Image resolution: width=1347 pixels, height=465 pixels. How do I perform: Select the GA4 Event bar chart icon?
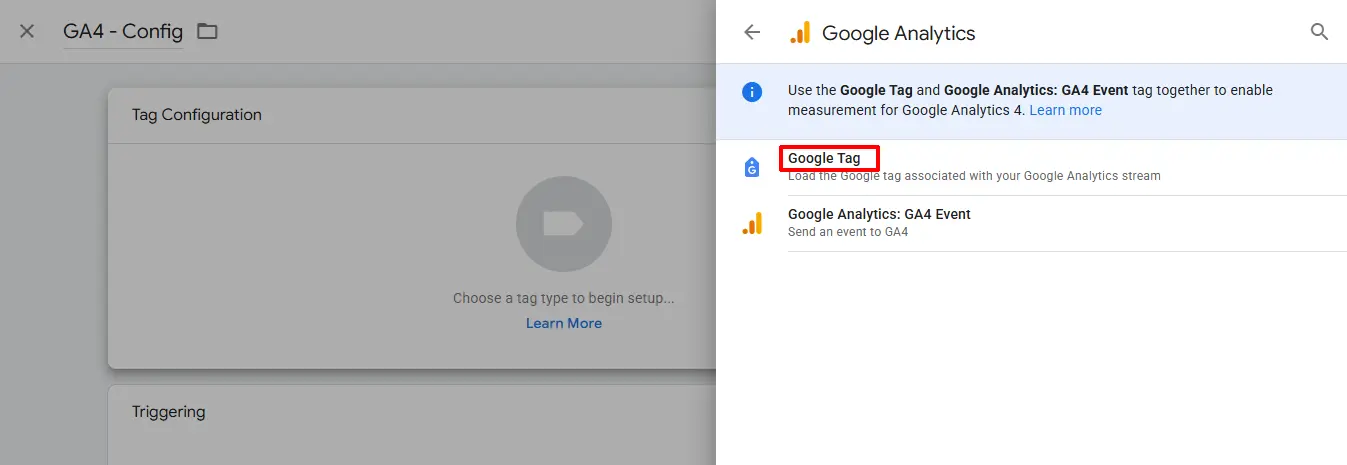752,223
